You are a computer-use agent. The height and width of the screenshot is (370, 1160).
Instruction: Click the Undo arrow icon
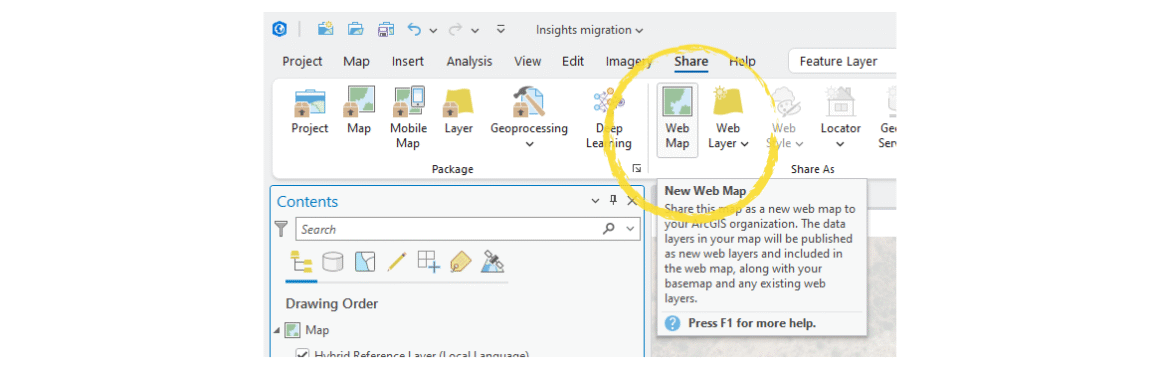(414, 30)
